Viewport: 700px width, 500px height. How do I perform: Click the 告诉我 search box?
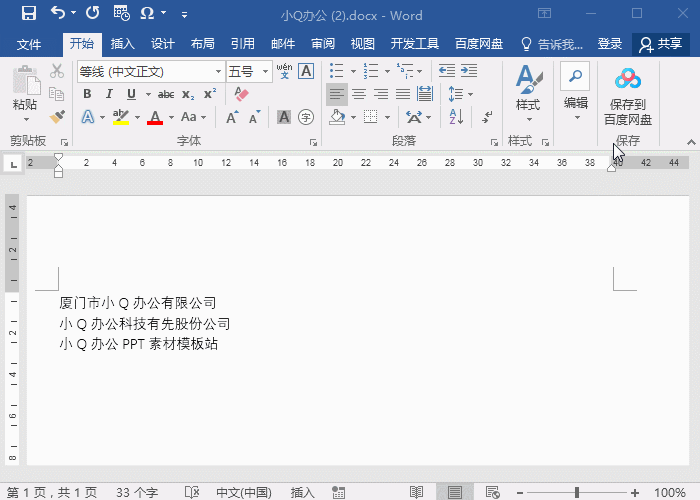pyautogui.click(x=552, y=44)
